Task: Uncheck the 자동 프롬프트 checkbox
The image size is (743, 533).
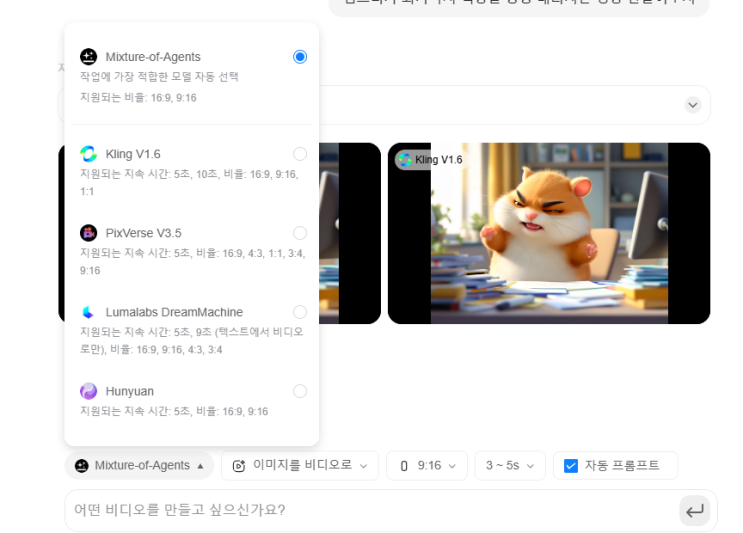Action: click(x=571, y=466)
